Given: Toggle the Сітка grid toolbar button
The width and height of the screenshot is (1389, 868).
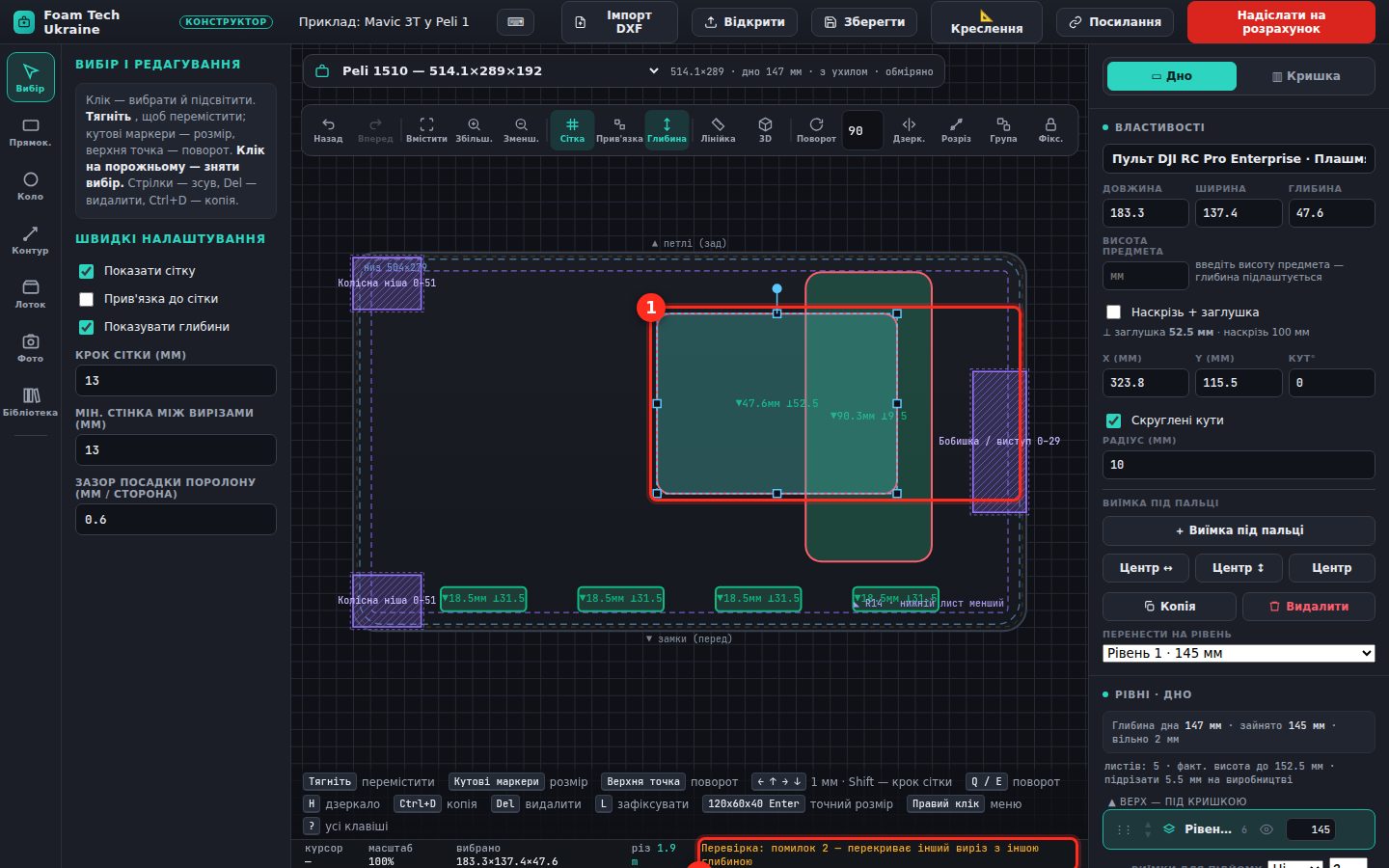Looking at the screenshot, I should coord(572,130).
